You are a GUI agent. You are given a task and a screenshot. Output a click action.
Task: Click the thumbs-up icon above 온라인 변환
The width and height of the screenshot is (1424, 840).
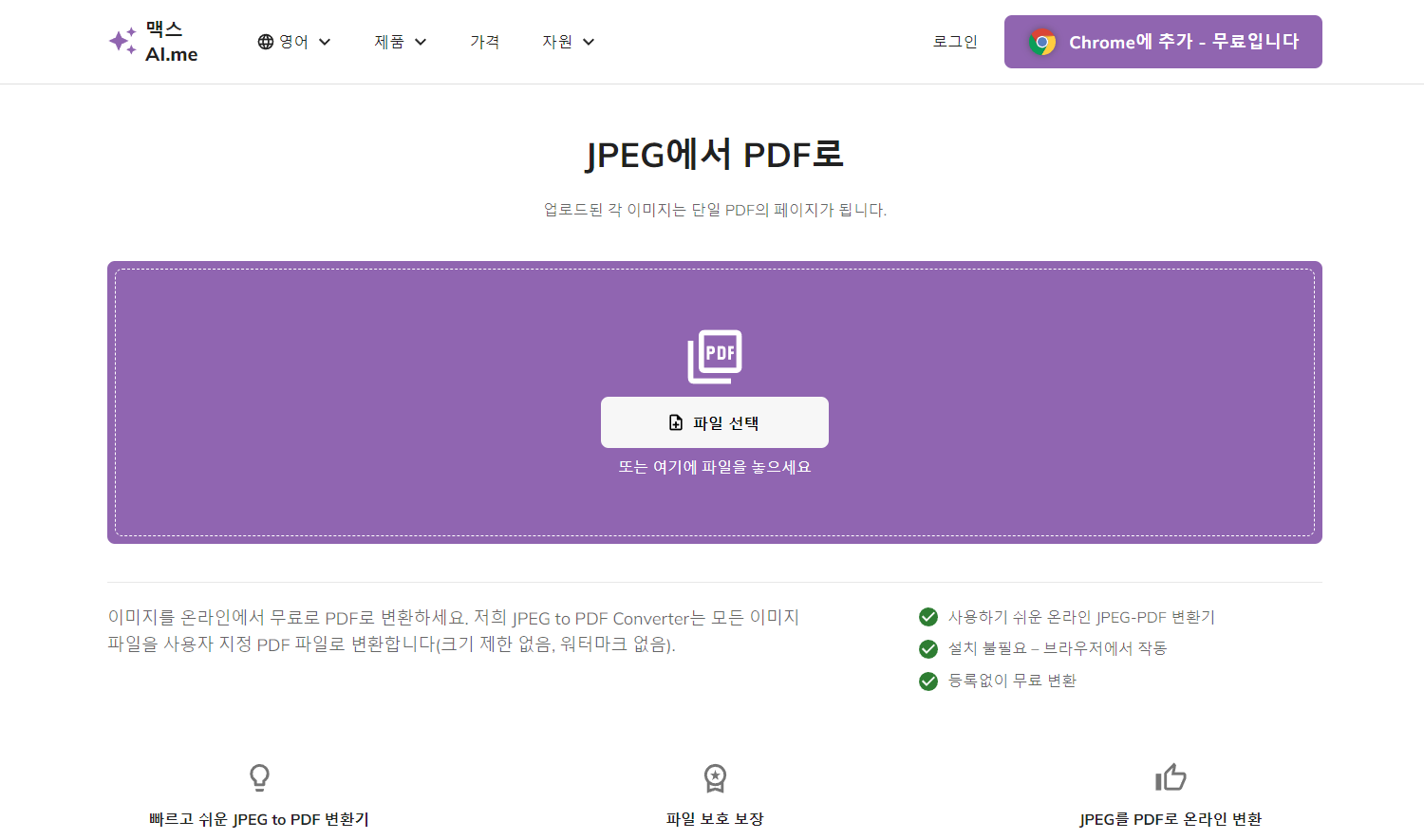(x=1171, y=776)
